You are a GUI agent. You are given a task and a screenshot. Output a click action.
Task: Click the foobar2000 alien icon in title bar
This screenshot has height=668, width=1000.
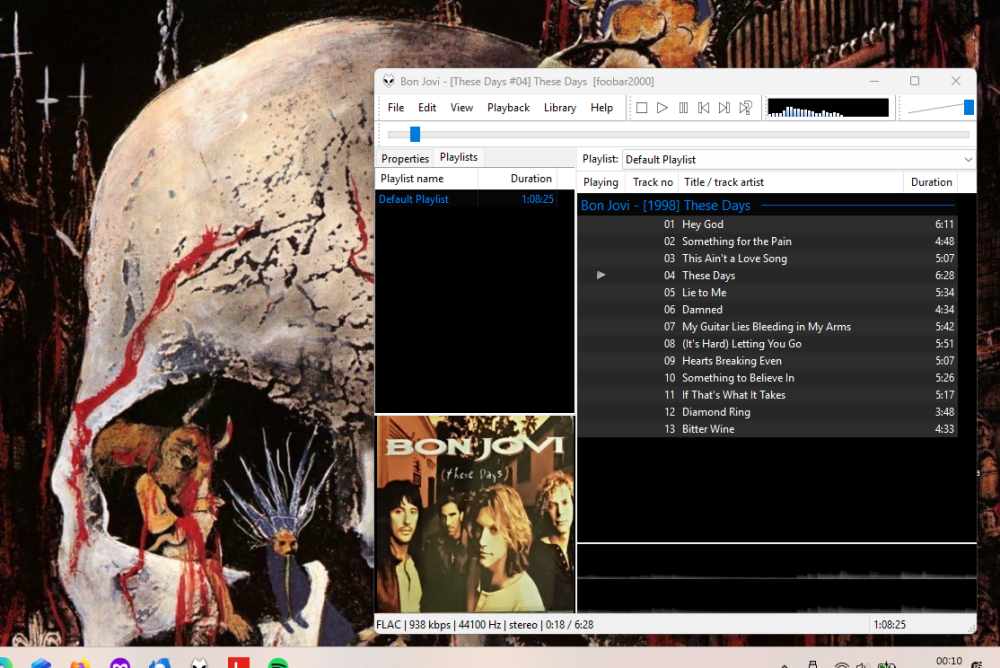388,81
